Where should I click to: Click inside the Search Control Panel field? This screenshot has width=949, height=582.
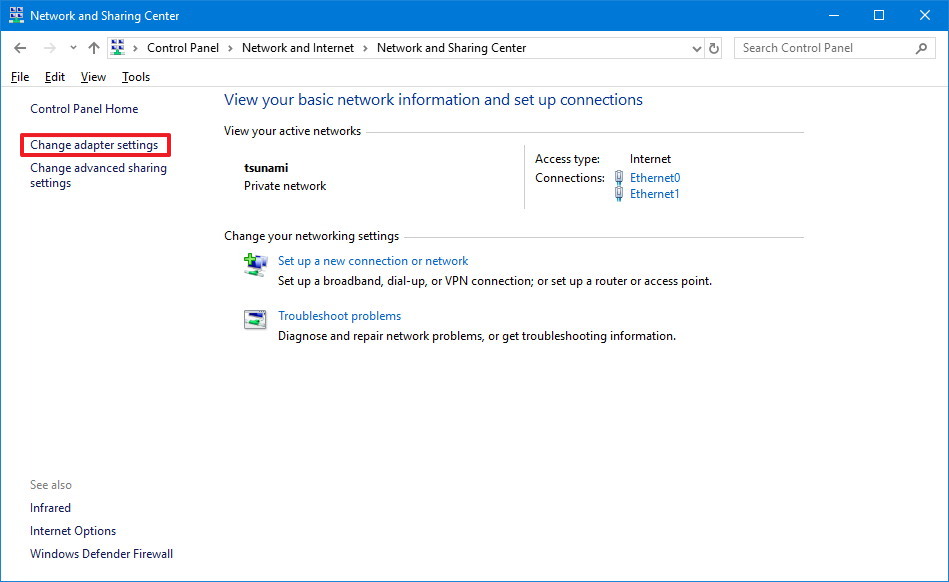click(820, 47)
